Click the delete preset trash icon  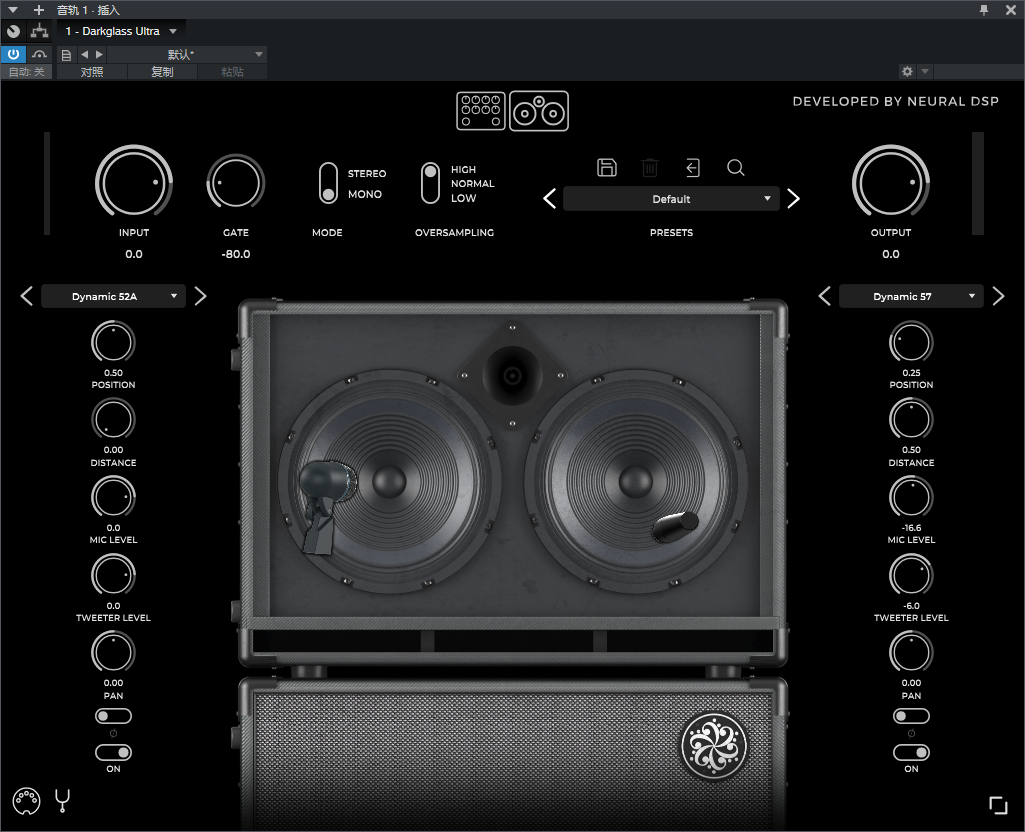pyautogui.click(x=650, y=168)
